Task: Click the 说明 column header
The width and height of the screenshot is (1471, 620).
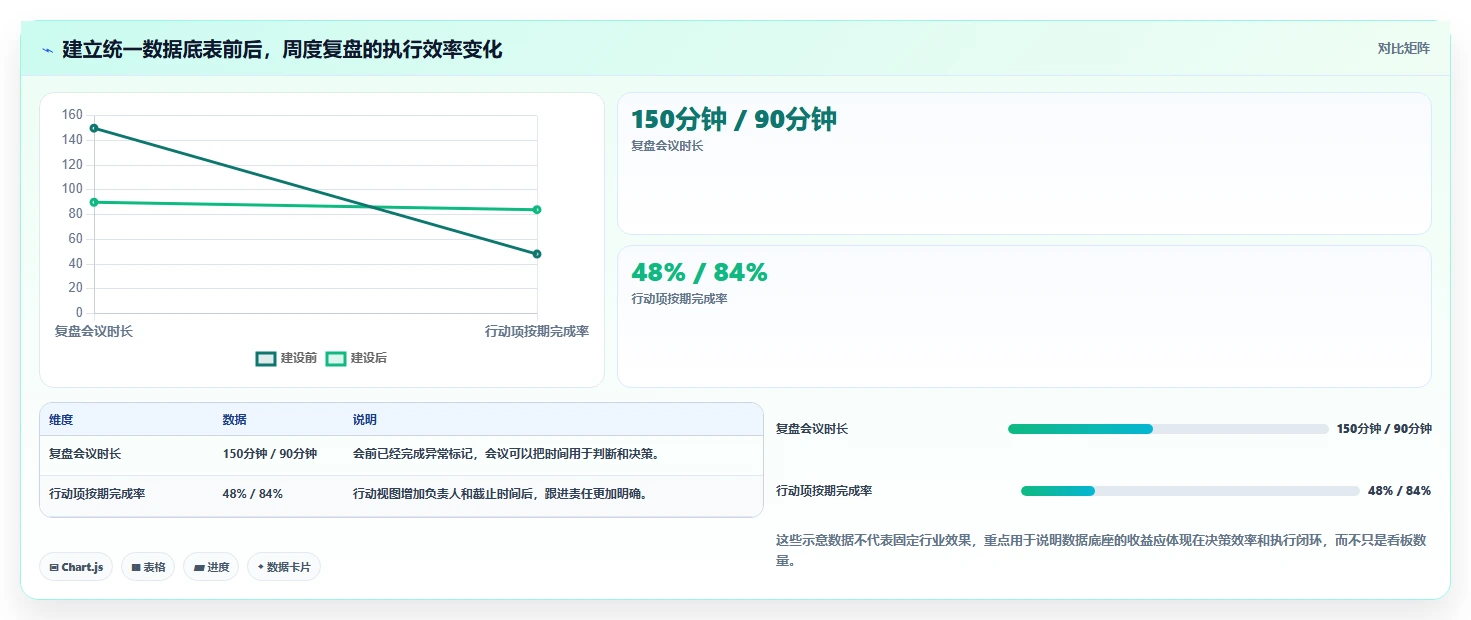Action: pos(365,420)
